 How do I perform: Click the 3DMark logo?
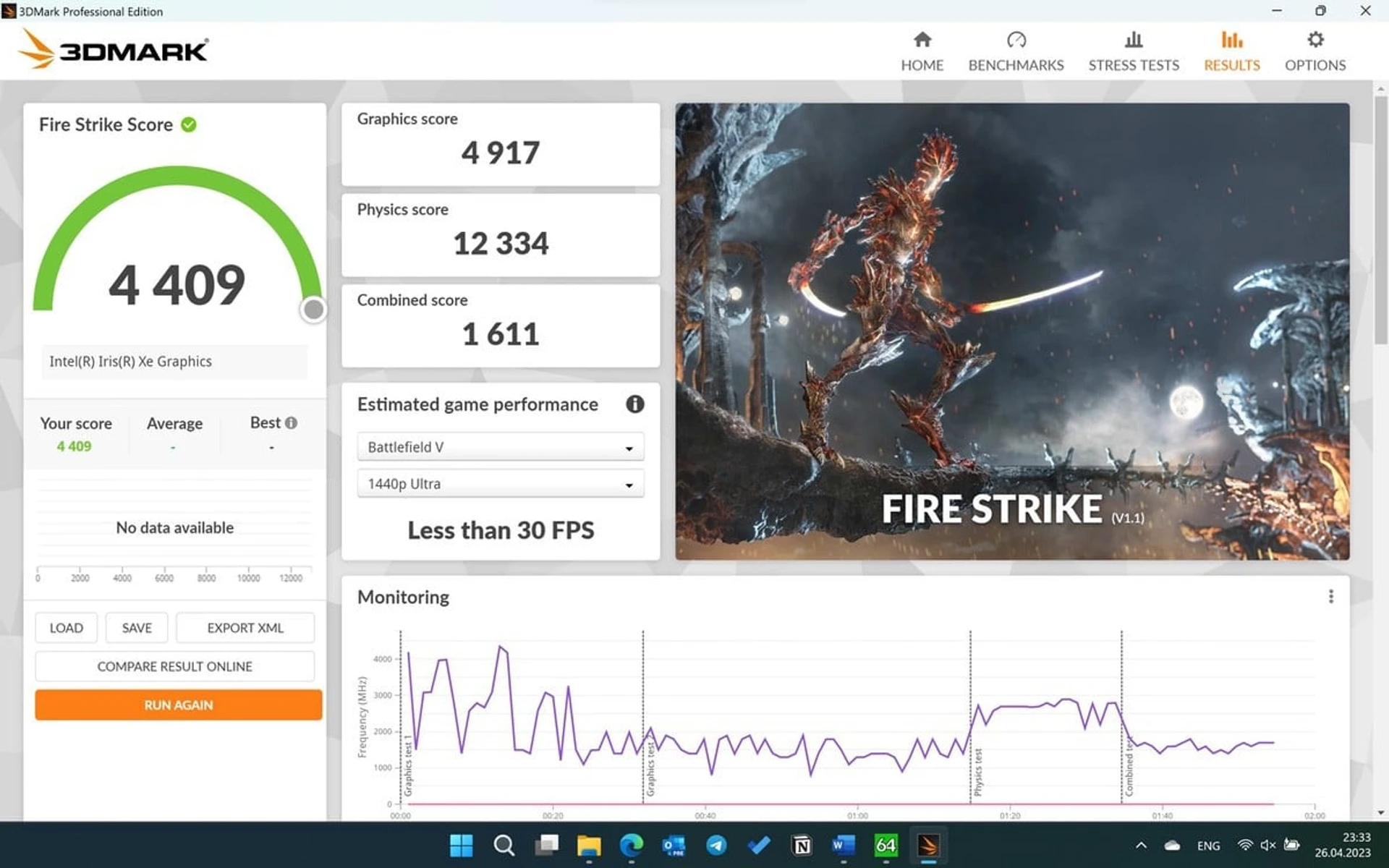click(114, 49)
